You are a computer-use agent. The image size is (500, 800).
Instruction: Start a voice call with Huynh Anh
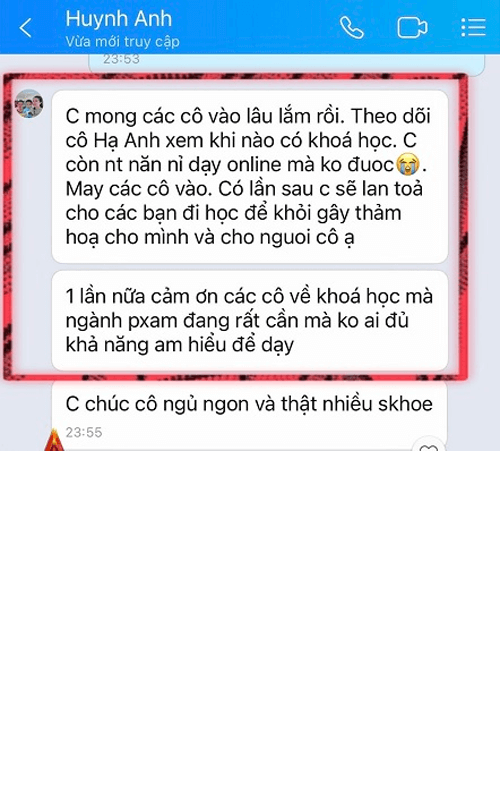(352, 28)
